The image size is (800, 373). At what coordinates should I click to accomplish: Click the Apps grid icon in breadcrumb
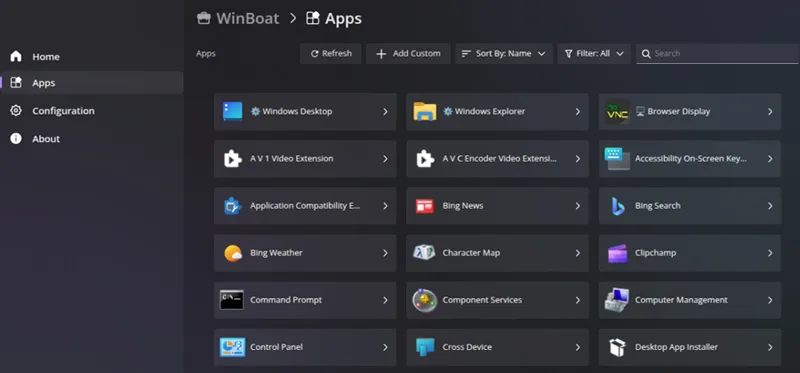point(313,18)
